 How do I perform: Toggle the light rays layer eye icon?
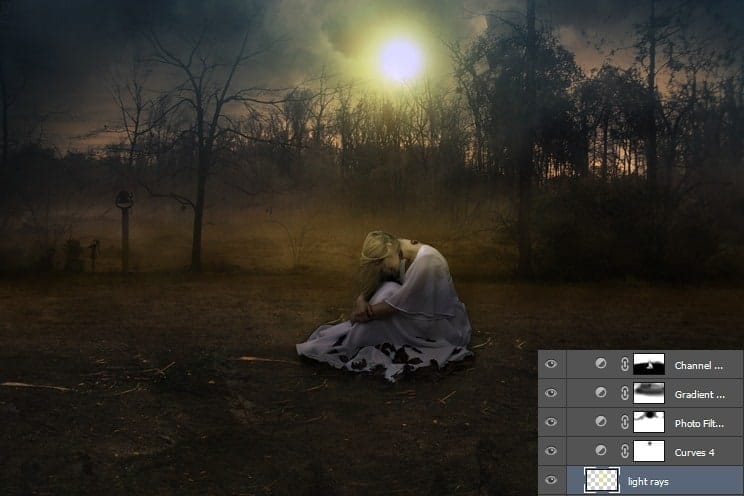point(551,480)
